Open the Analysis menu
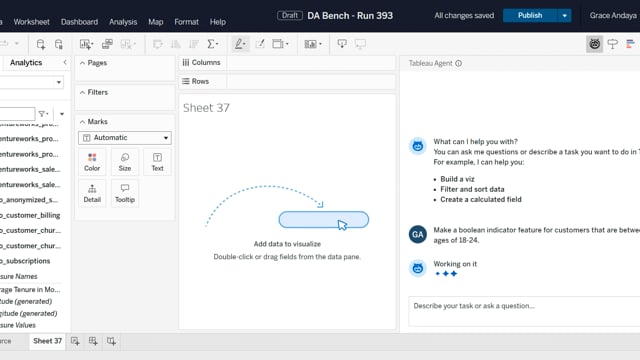Screen dimensions: 640x360 (x=123, y=22)
